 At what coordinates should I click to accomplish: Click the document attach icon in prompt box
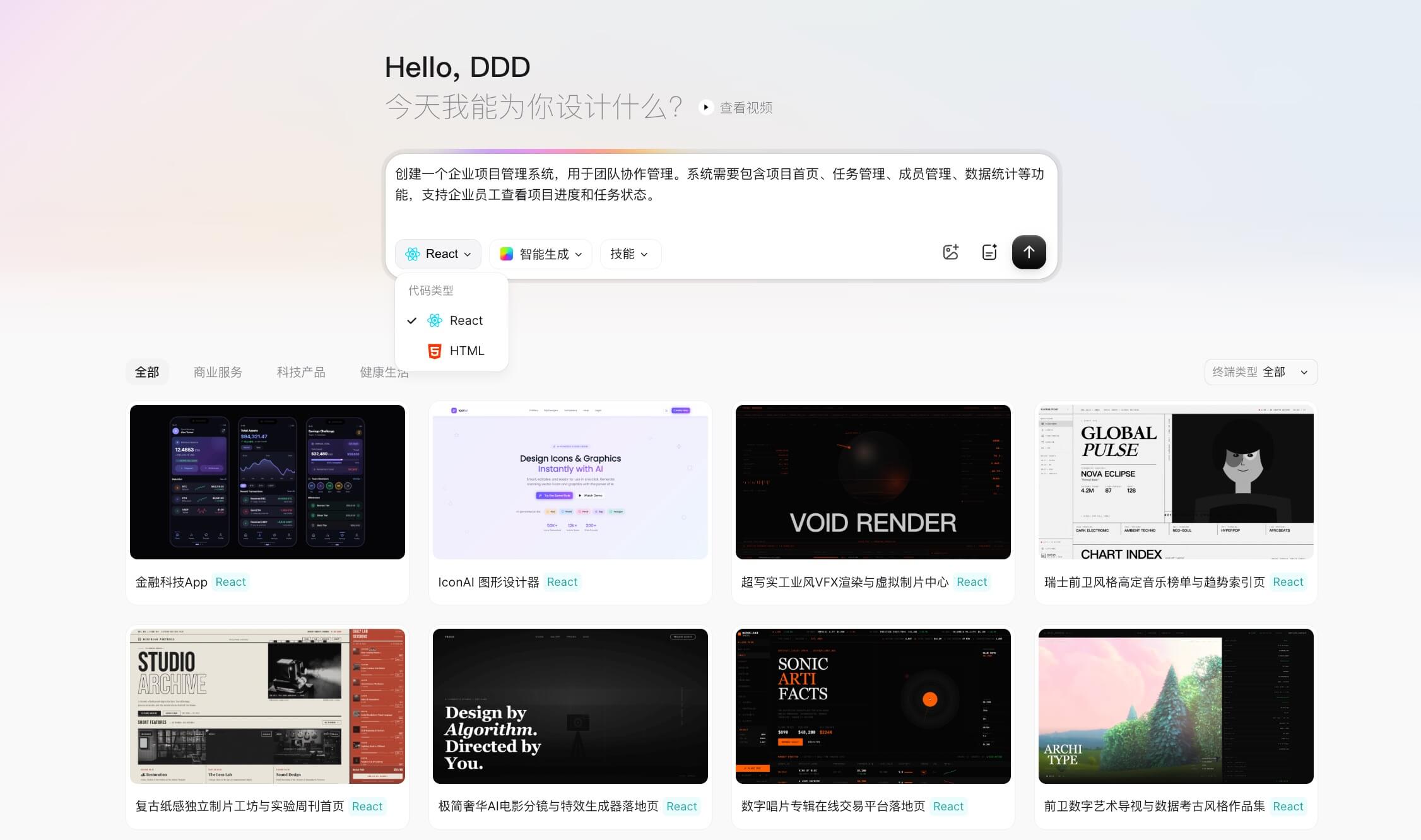(x=989, y=252)
